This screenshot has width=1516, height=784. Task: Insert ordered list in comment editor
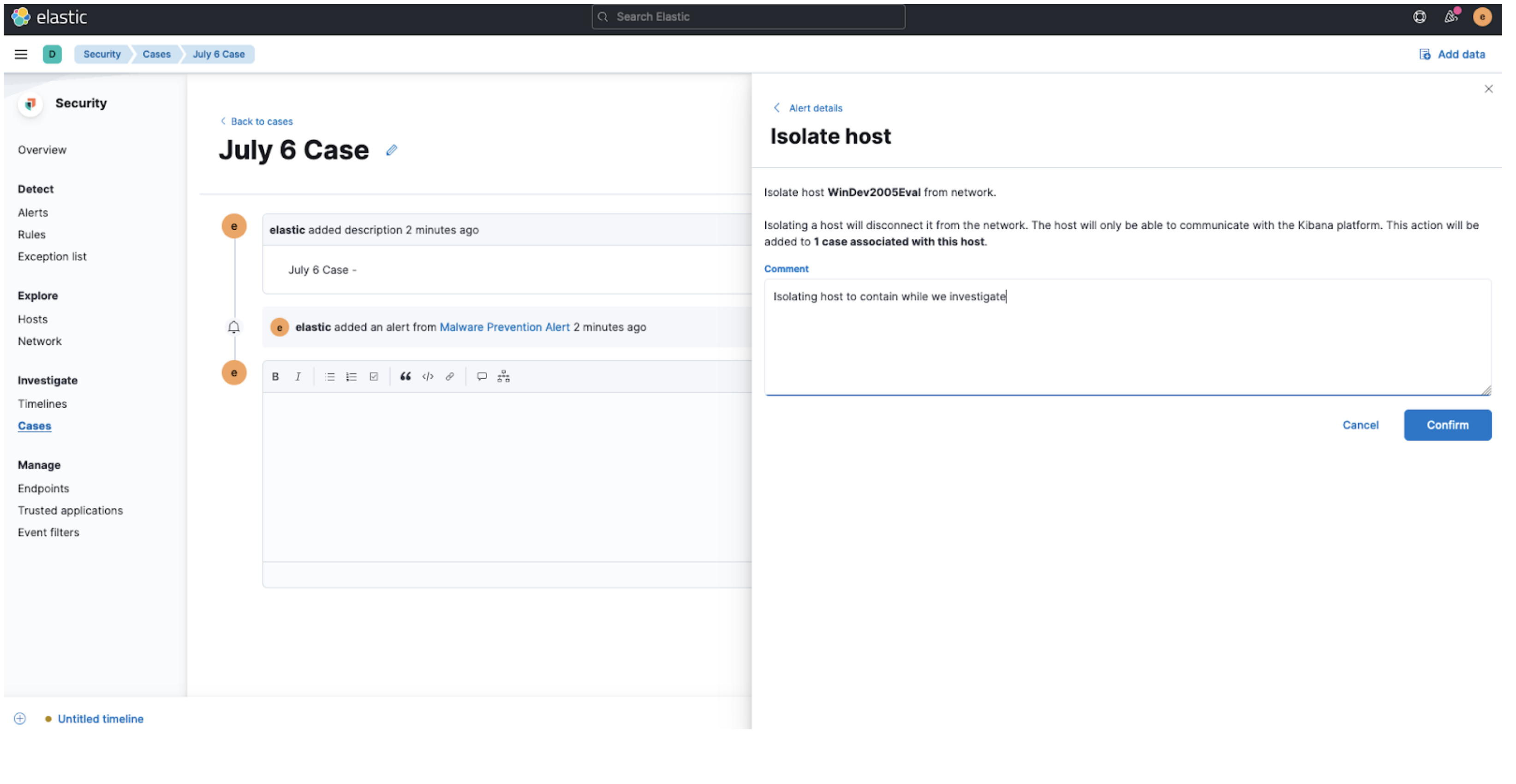352,376
